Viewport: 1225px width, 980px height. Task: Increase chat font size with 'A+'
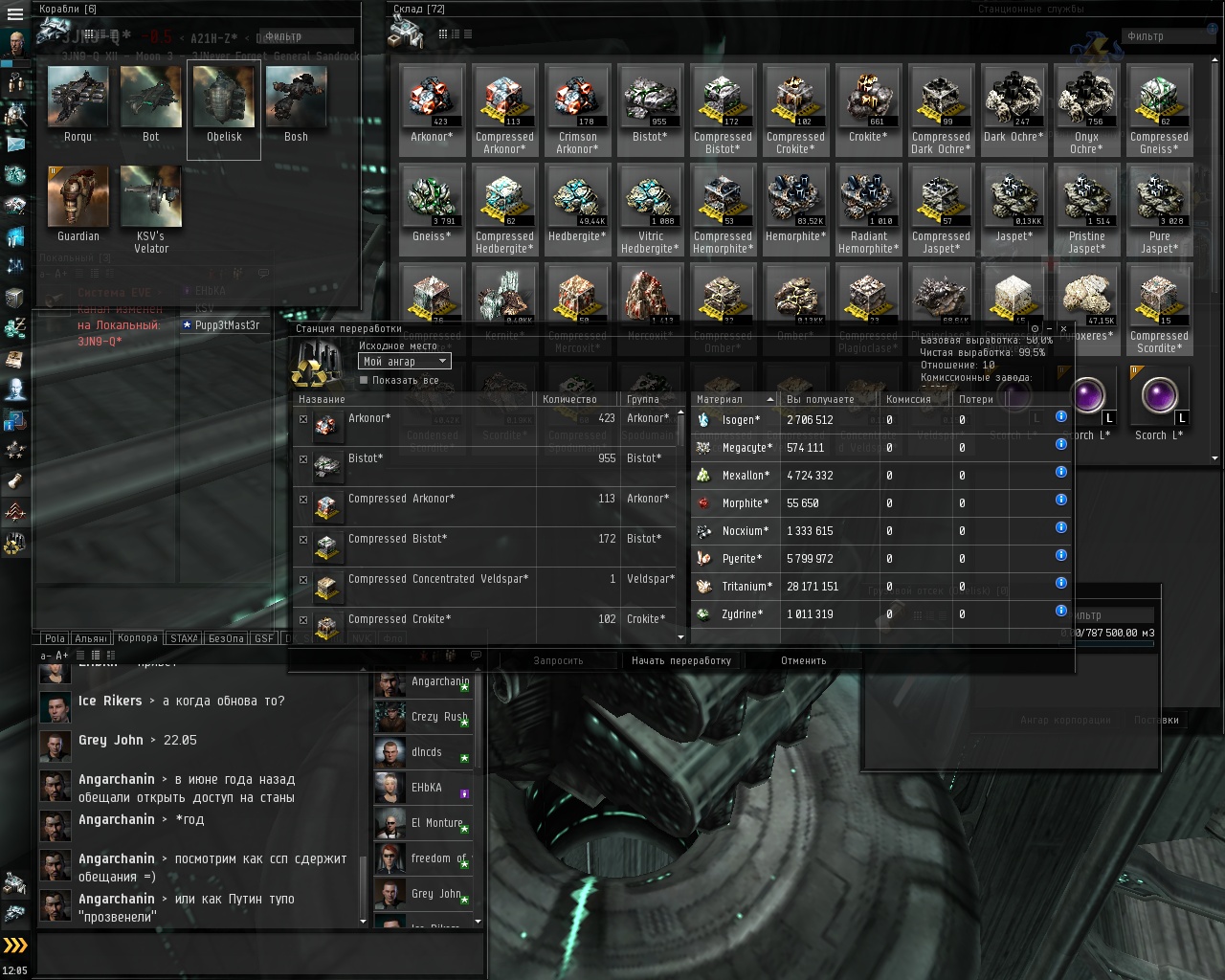click(x=62, y=656)
